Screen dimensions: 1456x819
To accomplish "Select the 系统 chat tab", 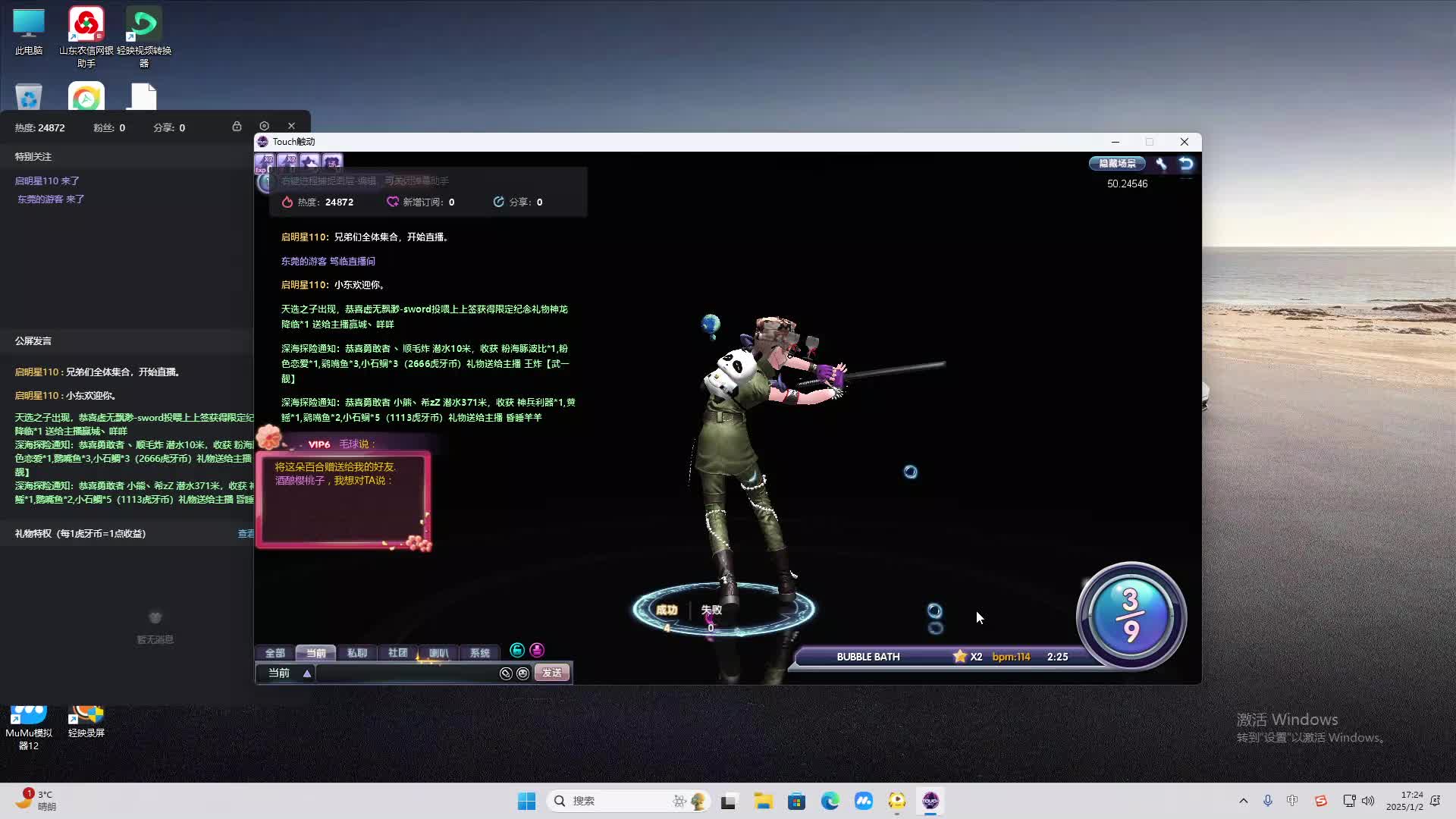I will coord(479,653).
